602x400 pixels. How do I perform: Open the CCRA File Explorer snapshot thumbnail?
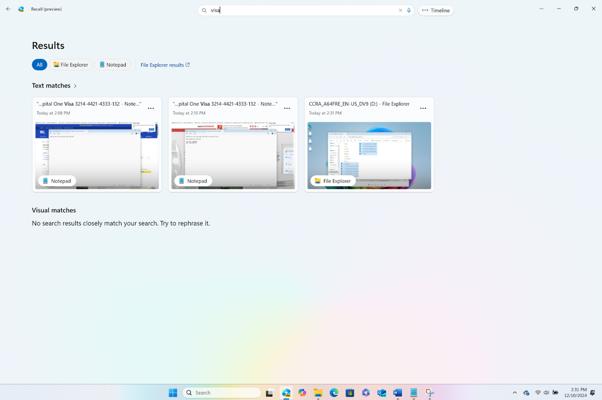[x=369, y=155]
